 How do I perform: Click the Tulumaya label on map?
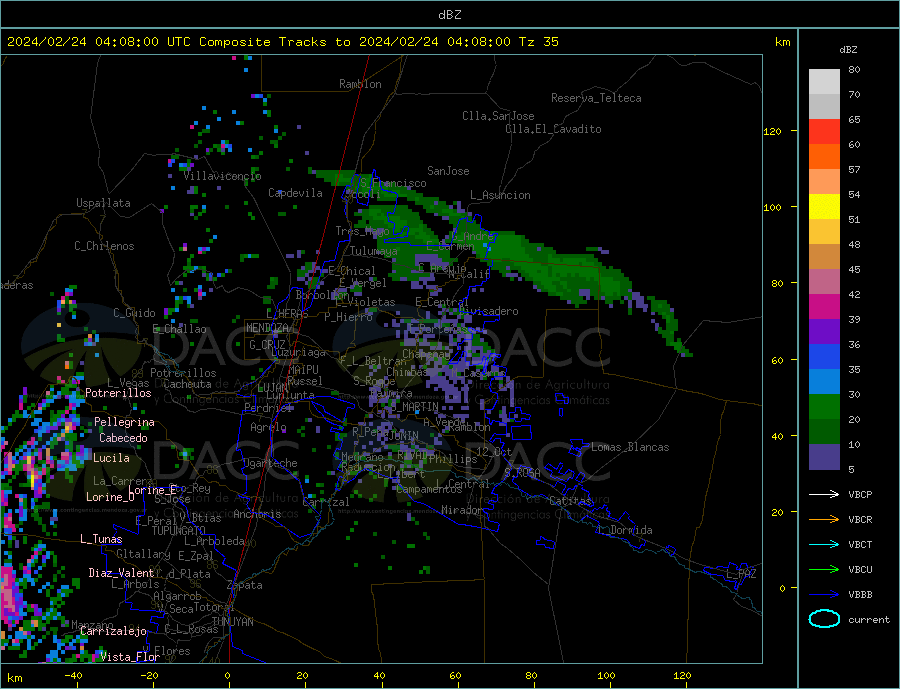374,251
